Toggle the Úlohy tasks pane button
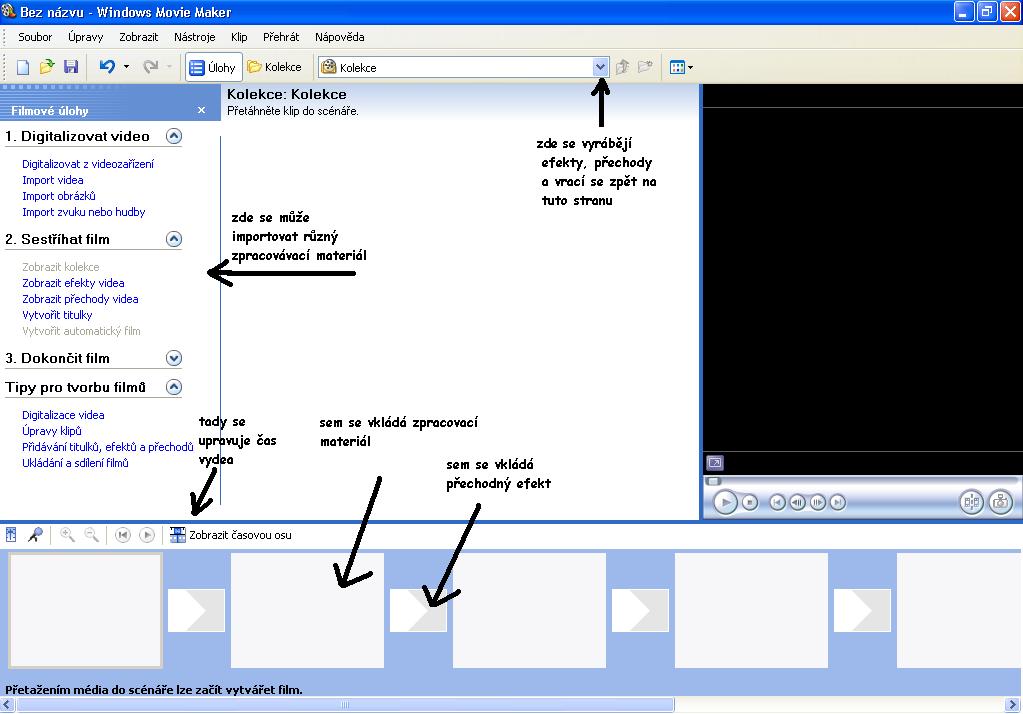This screenshot has height=714, width=1023. point(213,67)
